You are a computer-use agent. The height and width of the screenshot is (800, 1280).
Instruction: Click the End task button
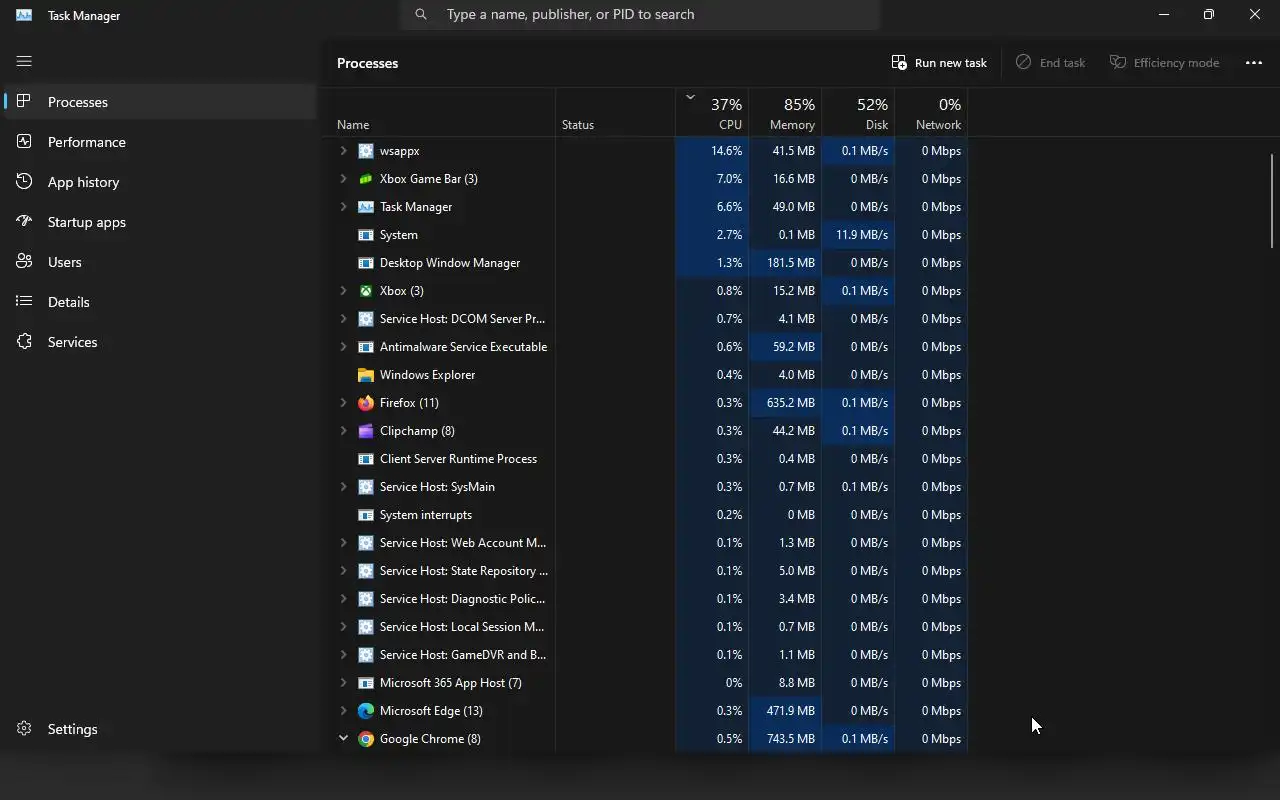(1050, 62)
